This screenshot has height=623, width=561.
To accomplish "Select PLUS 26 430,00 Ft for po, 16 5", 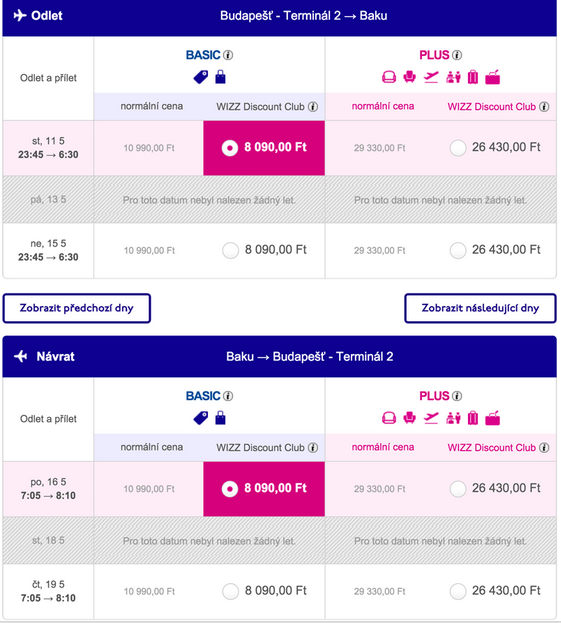I will click(x=458, y=489).
